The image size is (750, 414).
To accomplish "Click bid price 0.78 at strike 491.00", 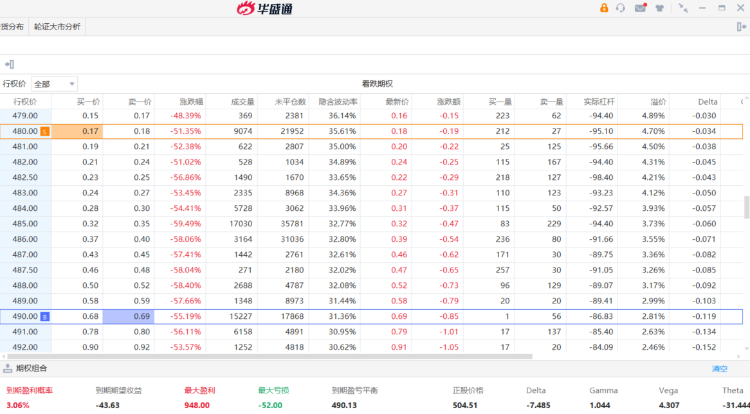I will [x=90, y=332].
